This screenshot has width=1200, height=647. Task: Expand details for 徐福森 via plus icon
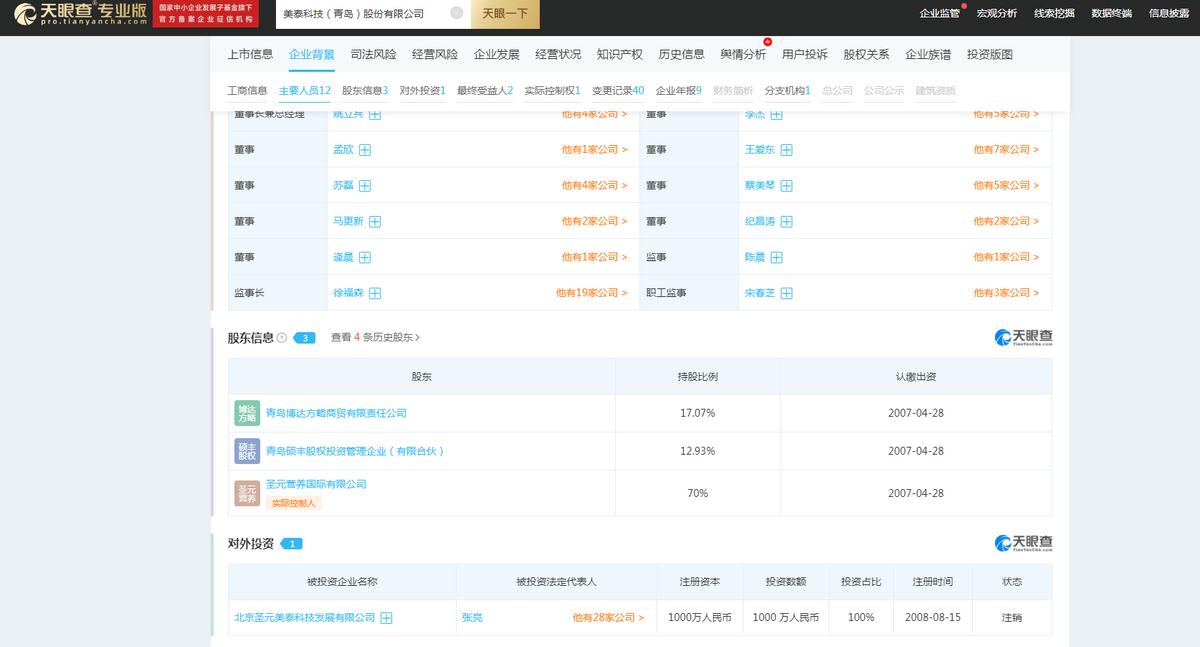[375, 293]
